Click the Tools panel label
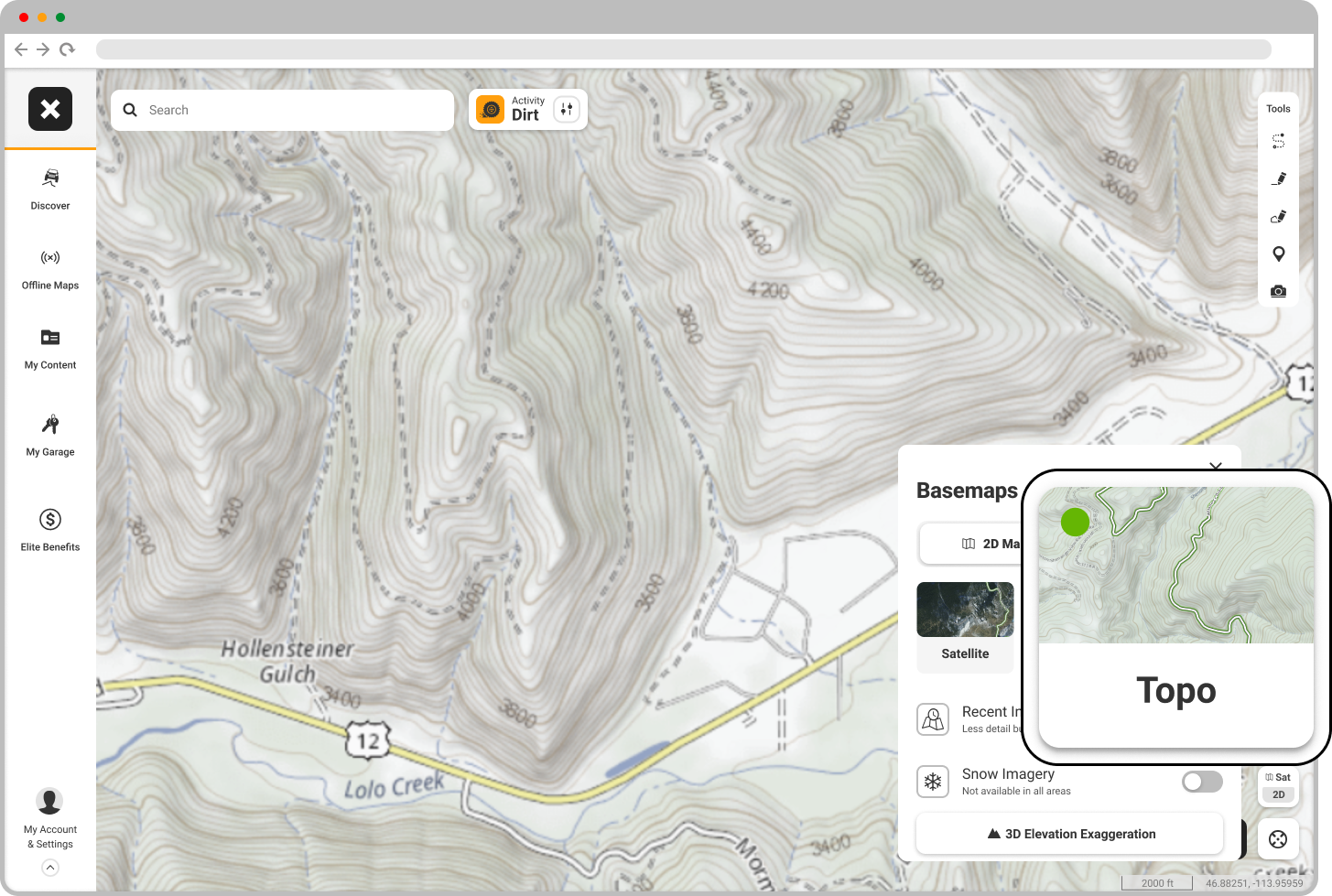The width and height of the screenshot is (1332, 896). 1279,109
